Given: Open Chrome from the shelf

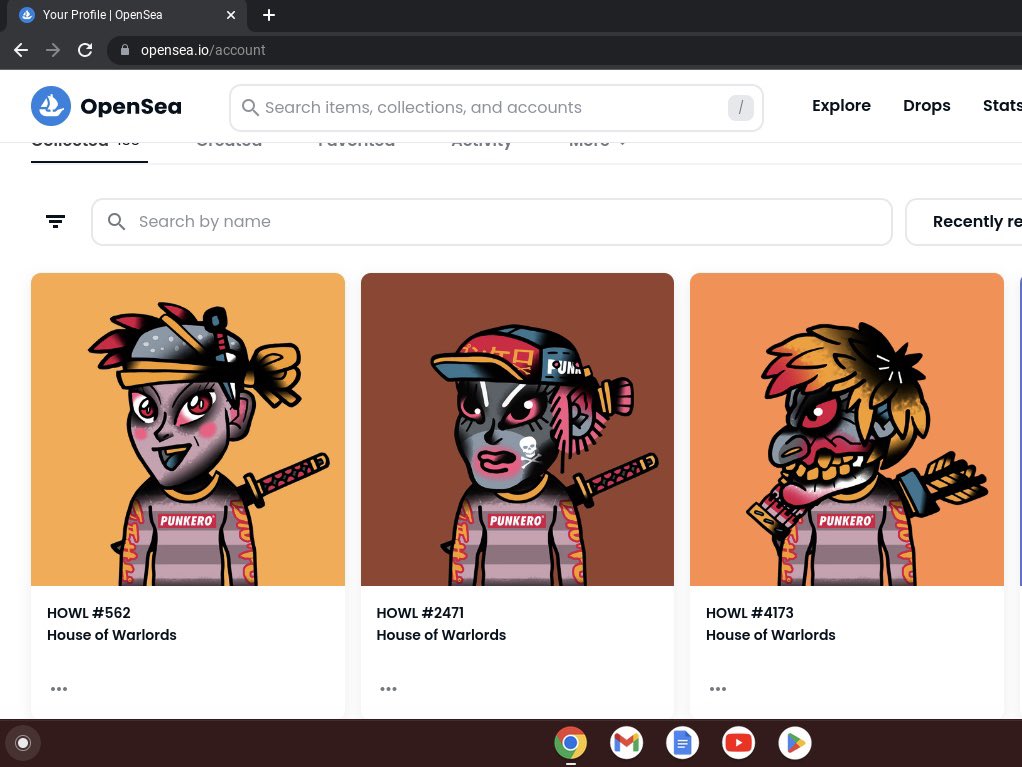Looking at the screenshot, I should (x=570, y=743).
